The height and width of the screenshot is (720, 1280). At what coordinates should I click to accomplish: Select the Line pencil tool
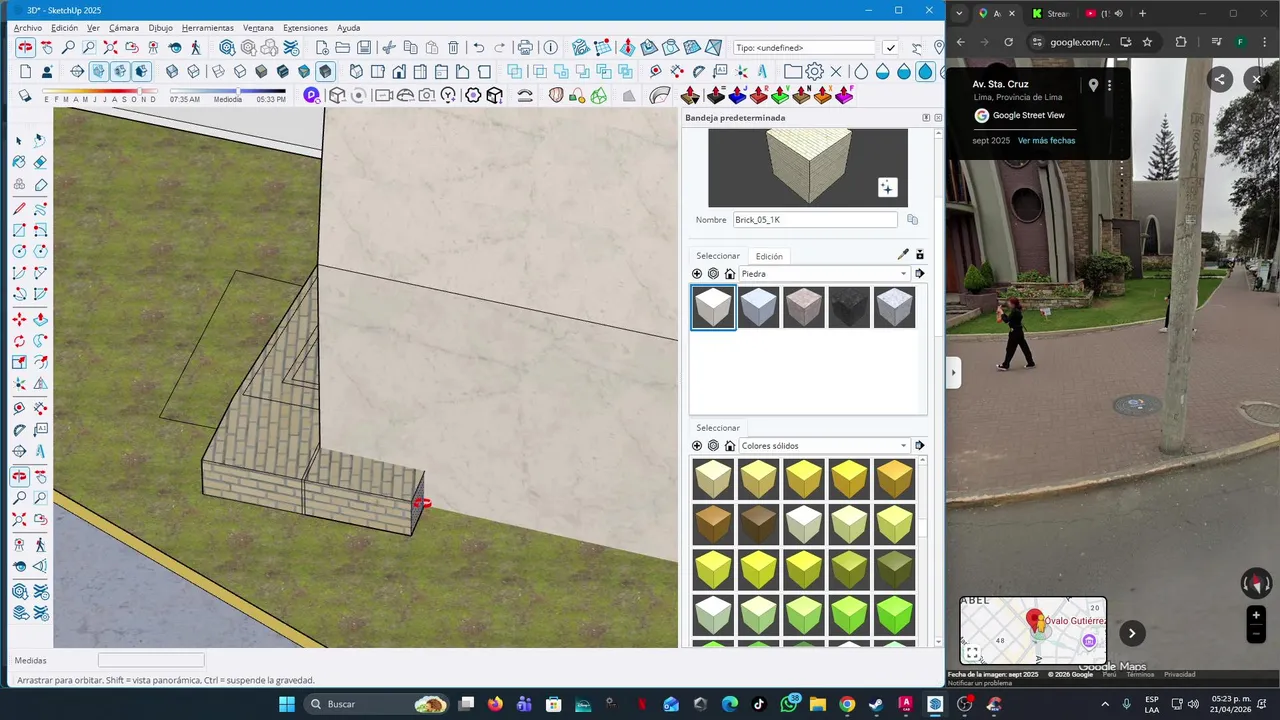pyautogui.click(x=19, y=209)
